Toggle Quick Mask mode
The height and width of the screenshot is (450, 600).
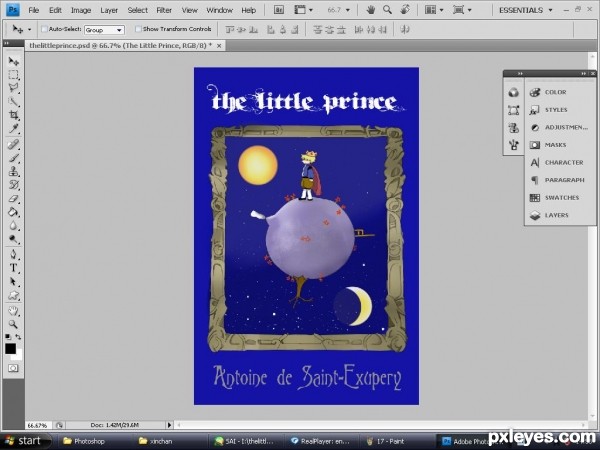click(13, 368)
